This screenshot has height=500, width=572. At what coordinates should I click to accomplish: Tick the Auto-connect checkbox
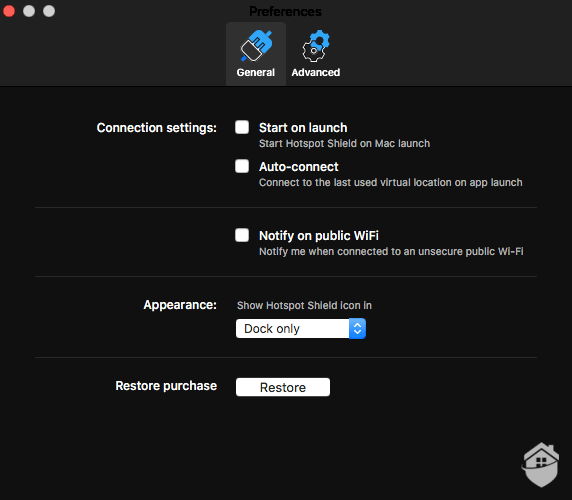pyautogui.click(x=242, y=166)
